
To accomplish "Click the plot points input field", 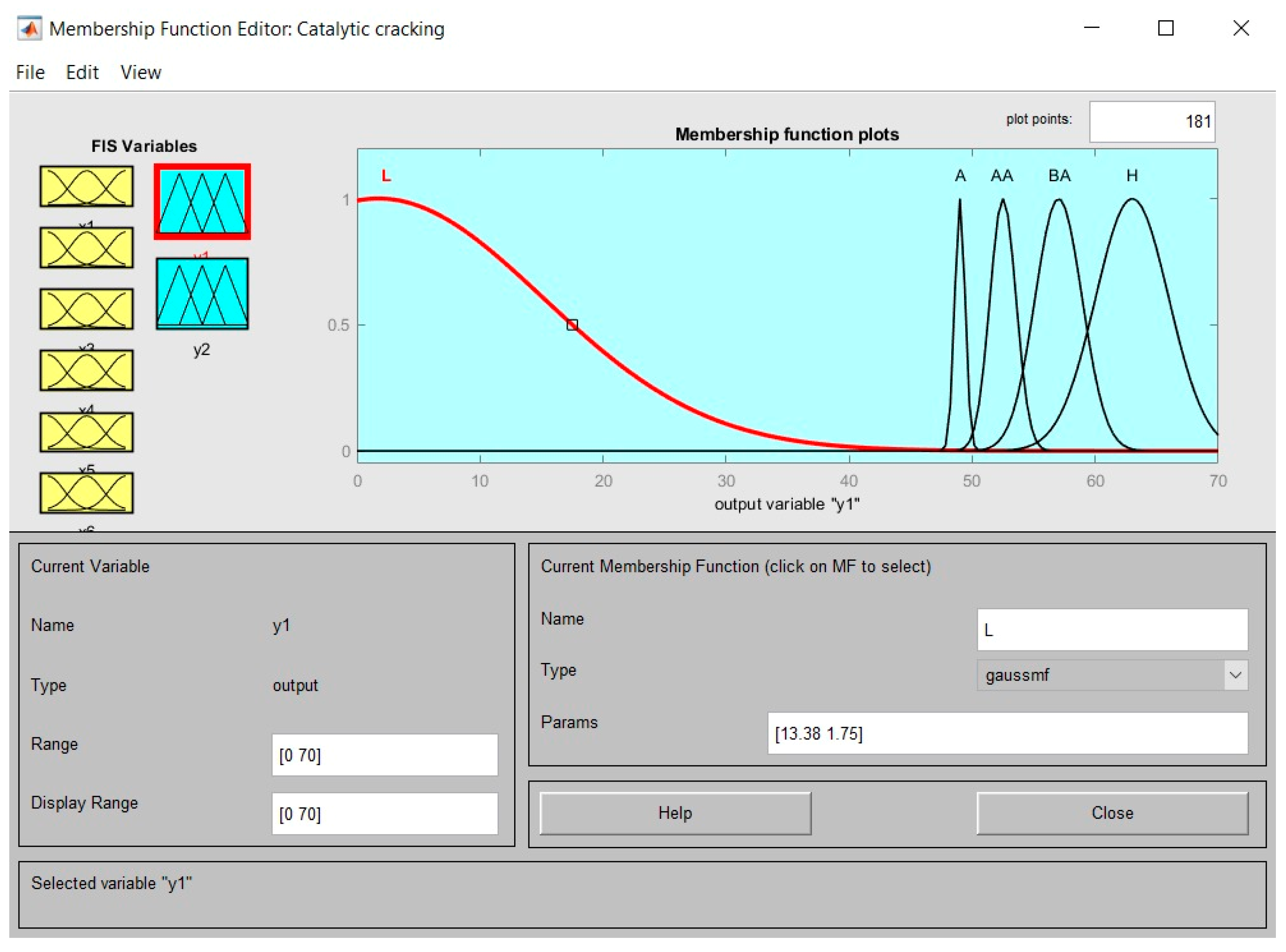I will point(1152,122).
